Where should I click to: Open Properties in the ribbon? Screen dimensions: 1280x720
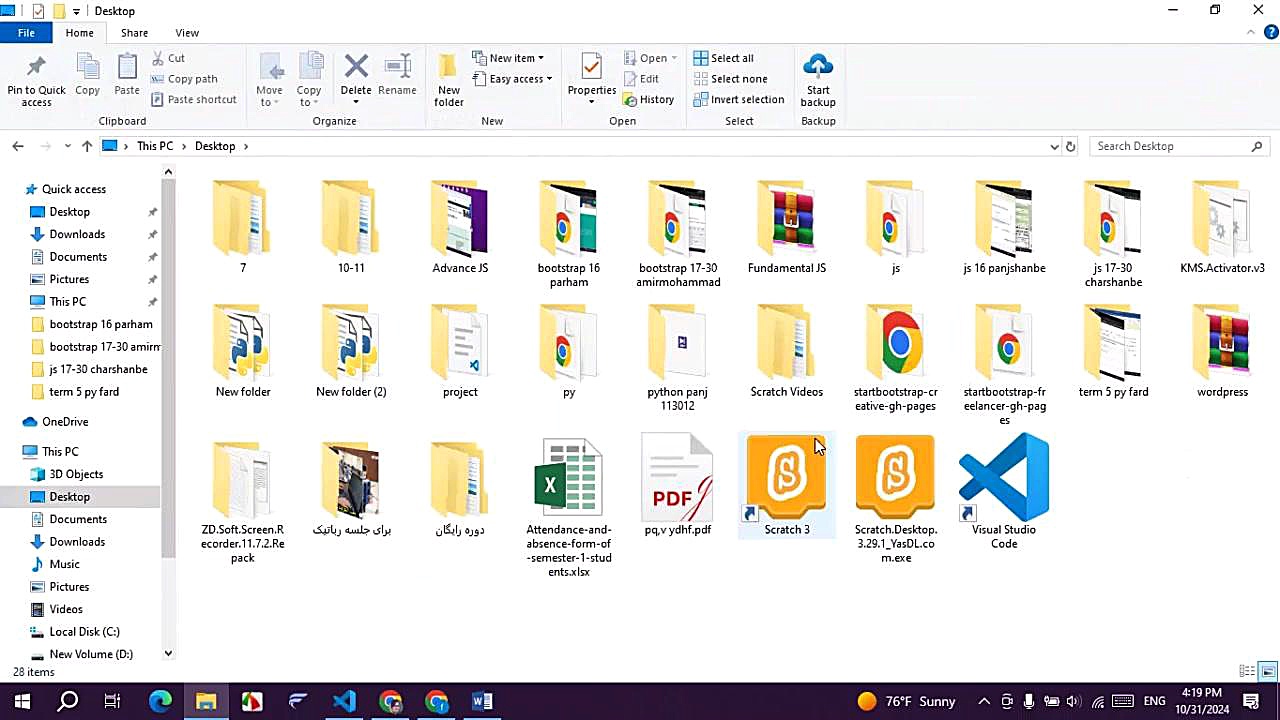point(591,78)
